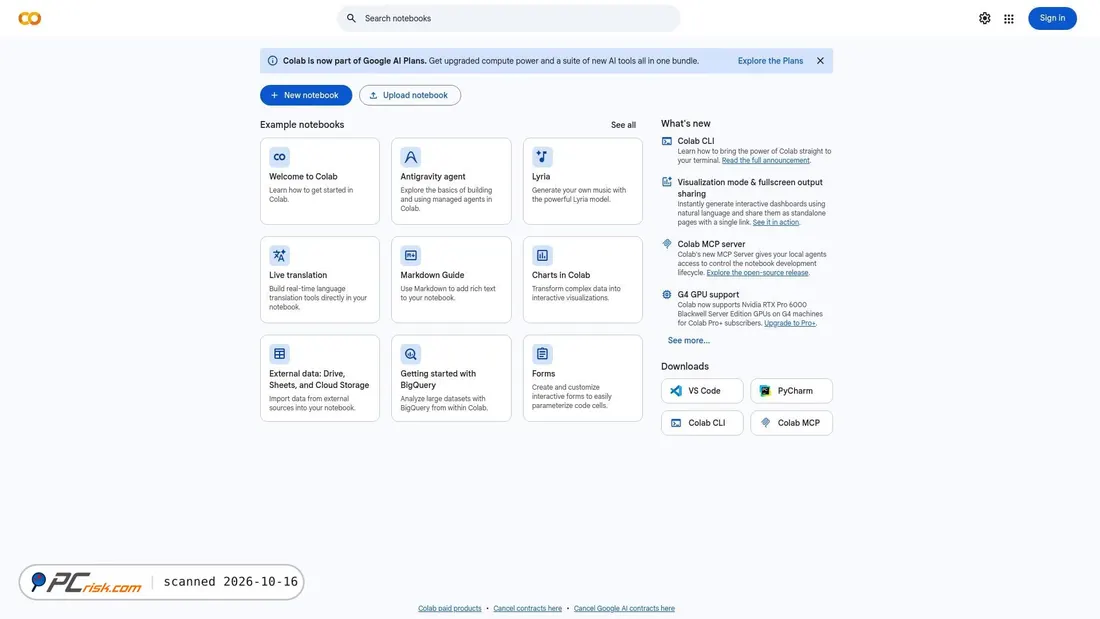This screenshot has height=619, width=1100.
Task: Click the Colab MCP server heading
Action: coord(711,244)
